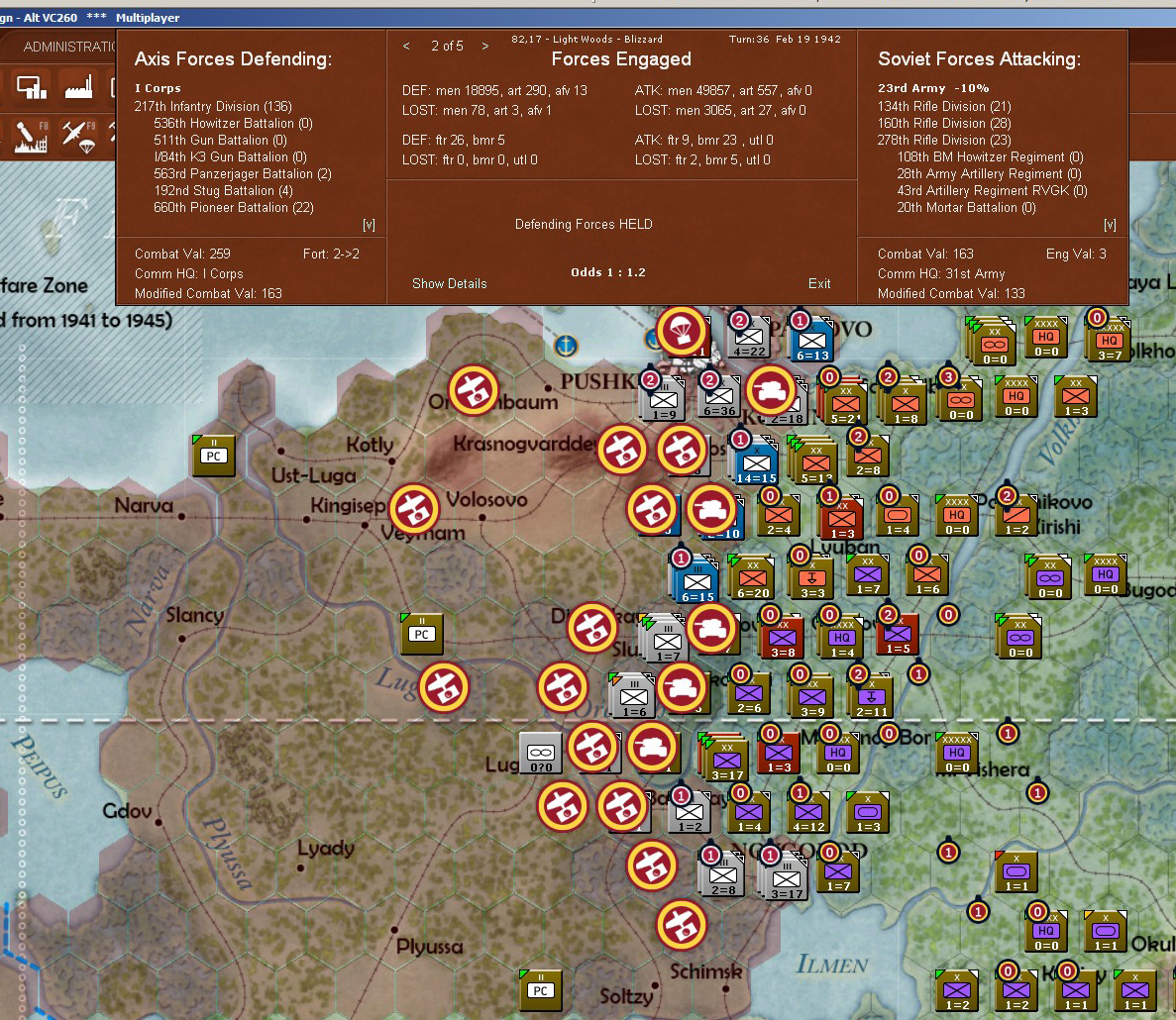The image size is (1176, 1020).
Task: Click the Multiplayer title bar text
Action: click(148, 17)
